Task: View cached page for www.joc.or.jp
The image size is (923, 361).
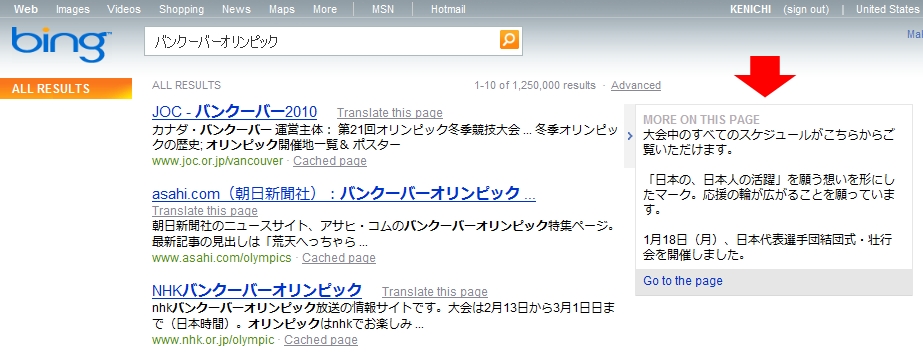Action: click(330, 161)
